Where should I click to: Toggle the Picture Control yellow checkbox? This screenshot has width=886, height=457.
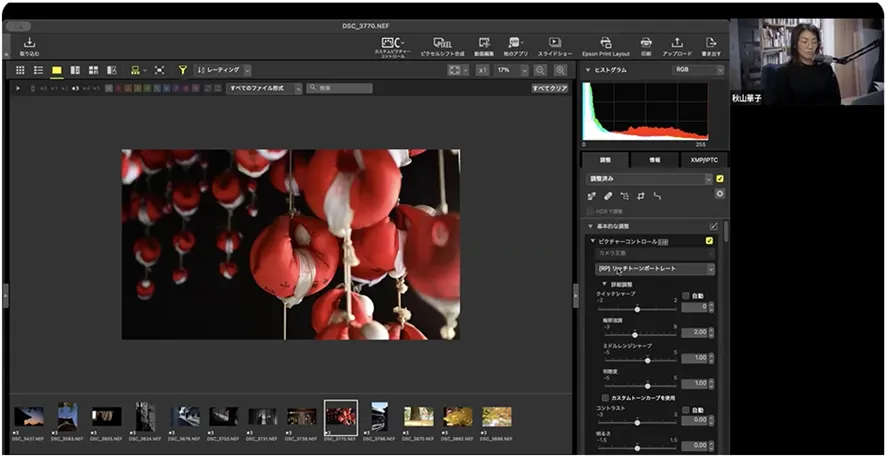point(709,241)
